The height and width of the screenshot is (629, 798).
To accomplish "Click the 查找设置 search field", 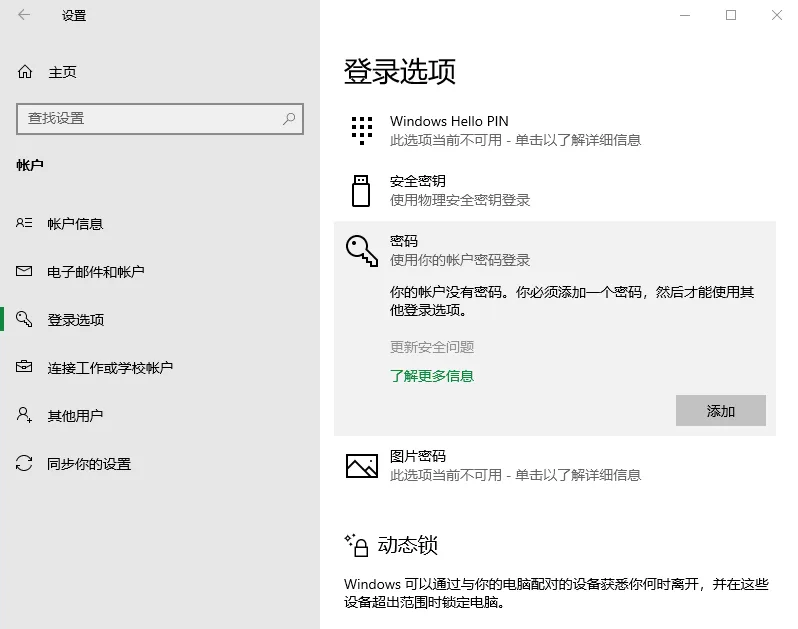I will (x=160, y=119).
